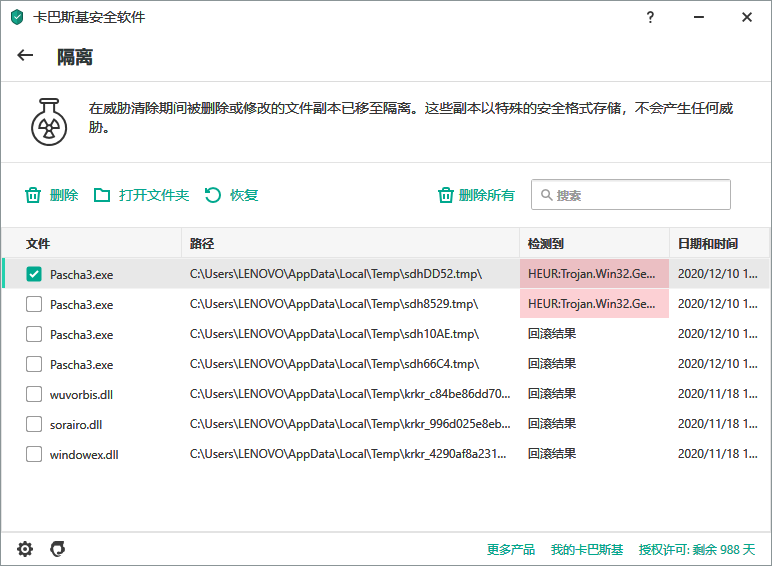Check Pascha3.exe in sdh66C4.tmp row
772x566 pixels.
point(34,364)
